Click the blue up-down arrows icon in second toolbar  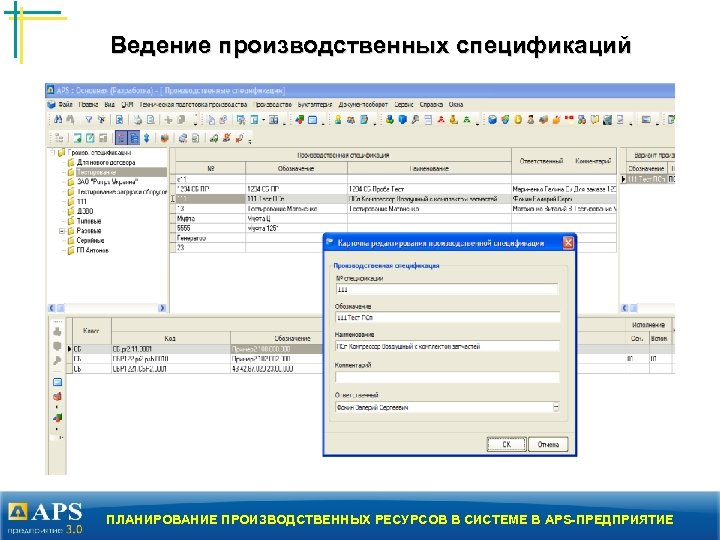(146, 138)
